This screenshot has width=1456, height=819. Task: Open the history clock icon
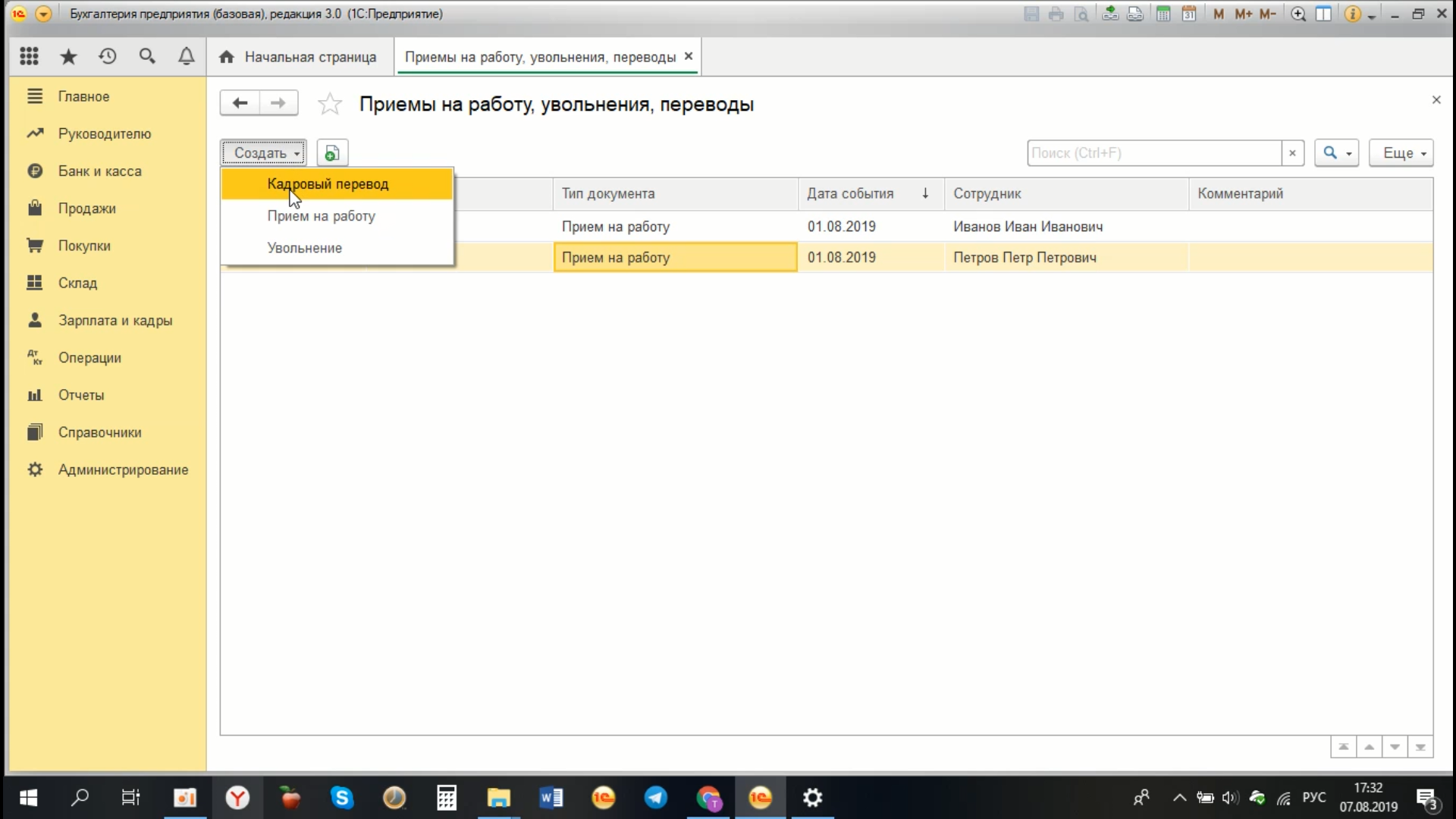click(108, 56)
